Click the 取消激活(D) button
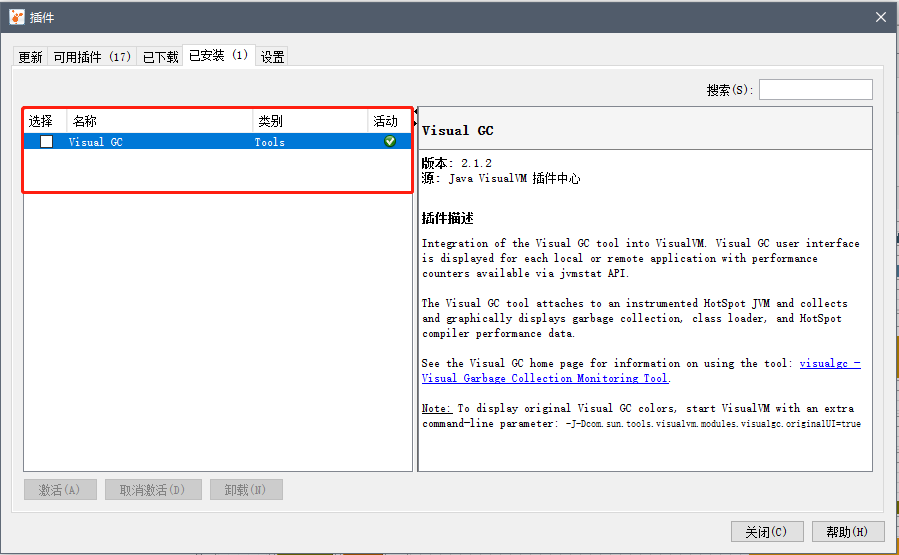 [x=153, y=490]
